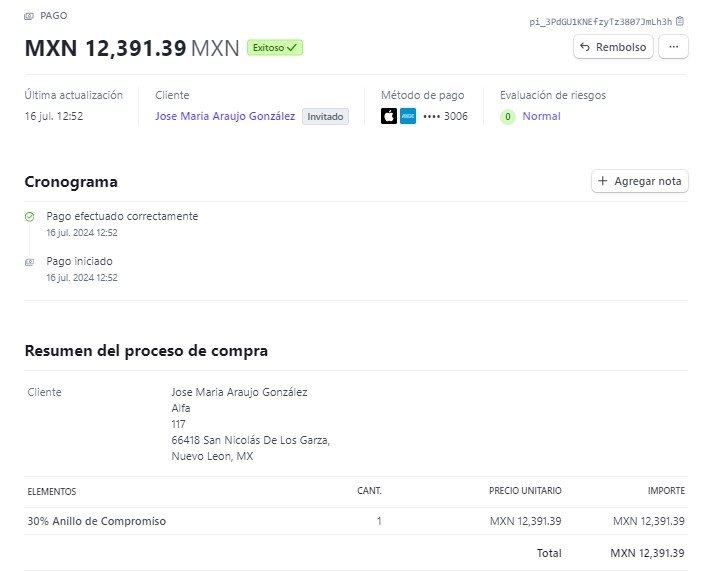Click the 'Alfa' street address line

click(x=181, y=408)
